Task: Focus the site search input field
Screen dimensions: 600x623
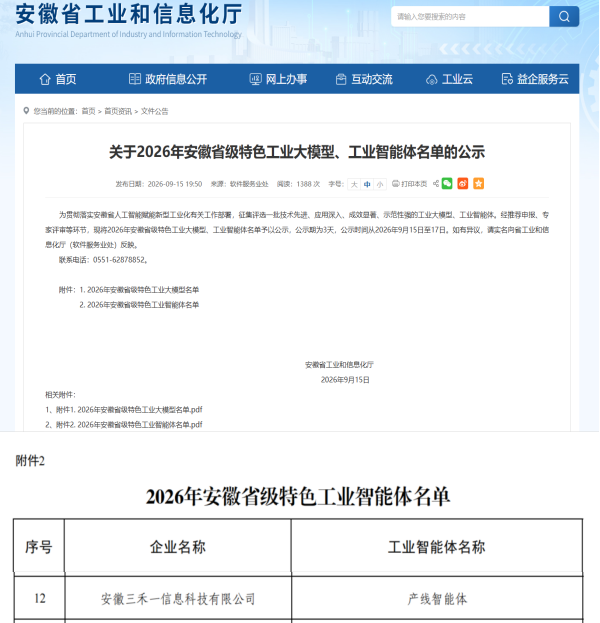Action: coord(470,16)
